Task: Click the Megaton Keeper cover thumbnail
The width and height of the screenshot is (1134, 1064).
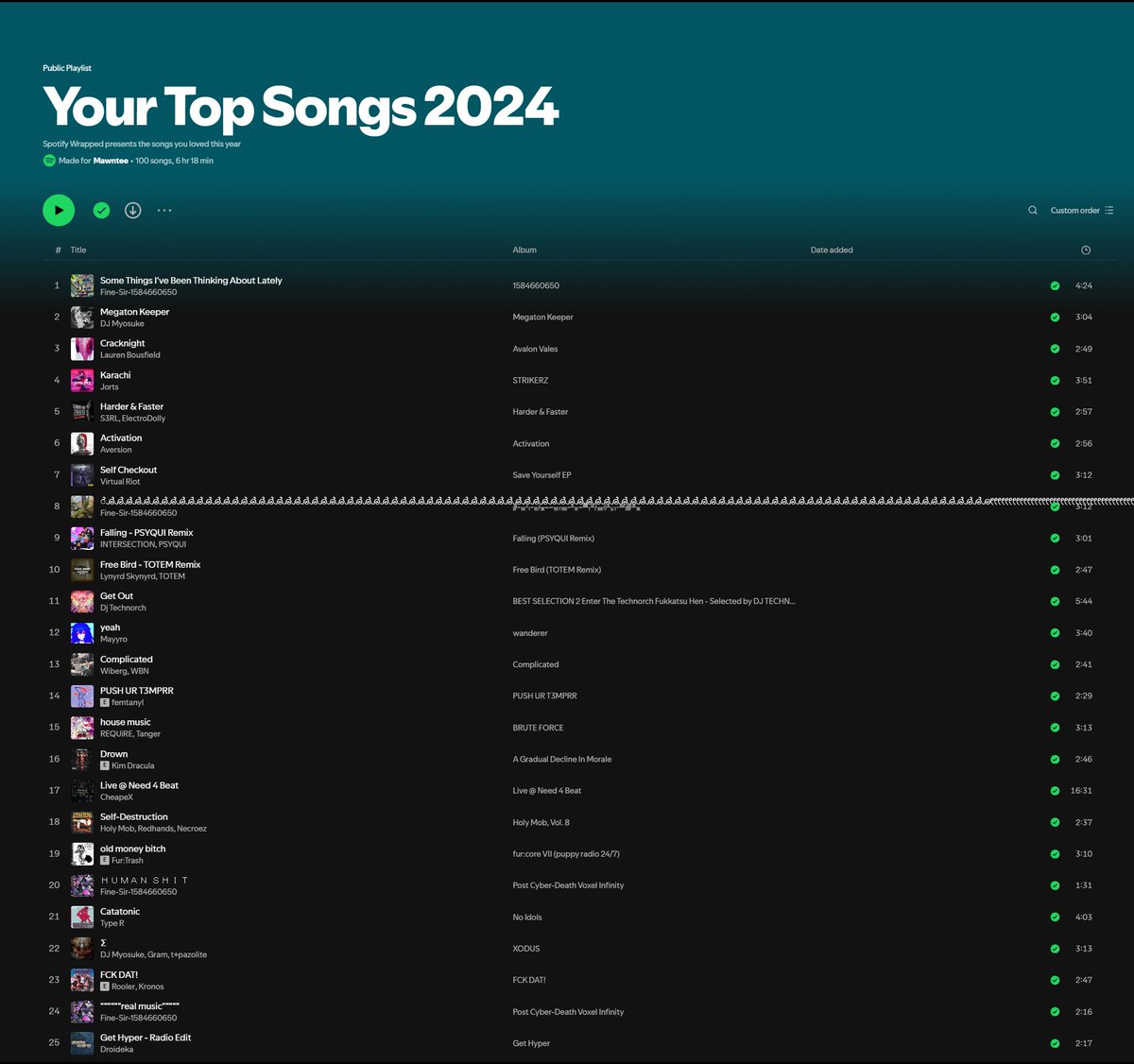Action: pyautogui.click(x=82, y=317)
